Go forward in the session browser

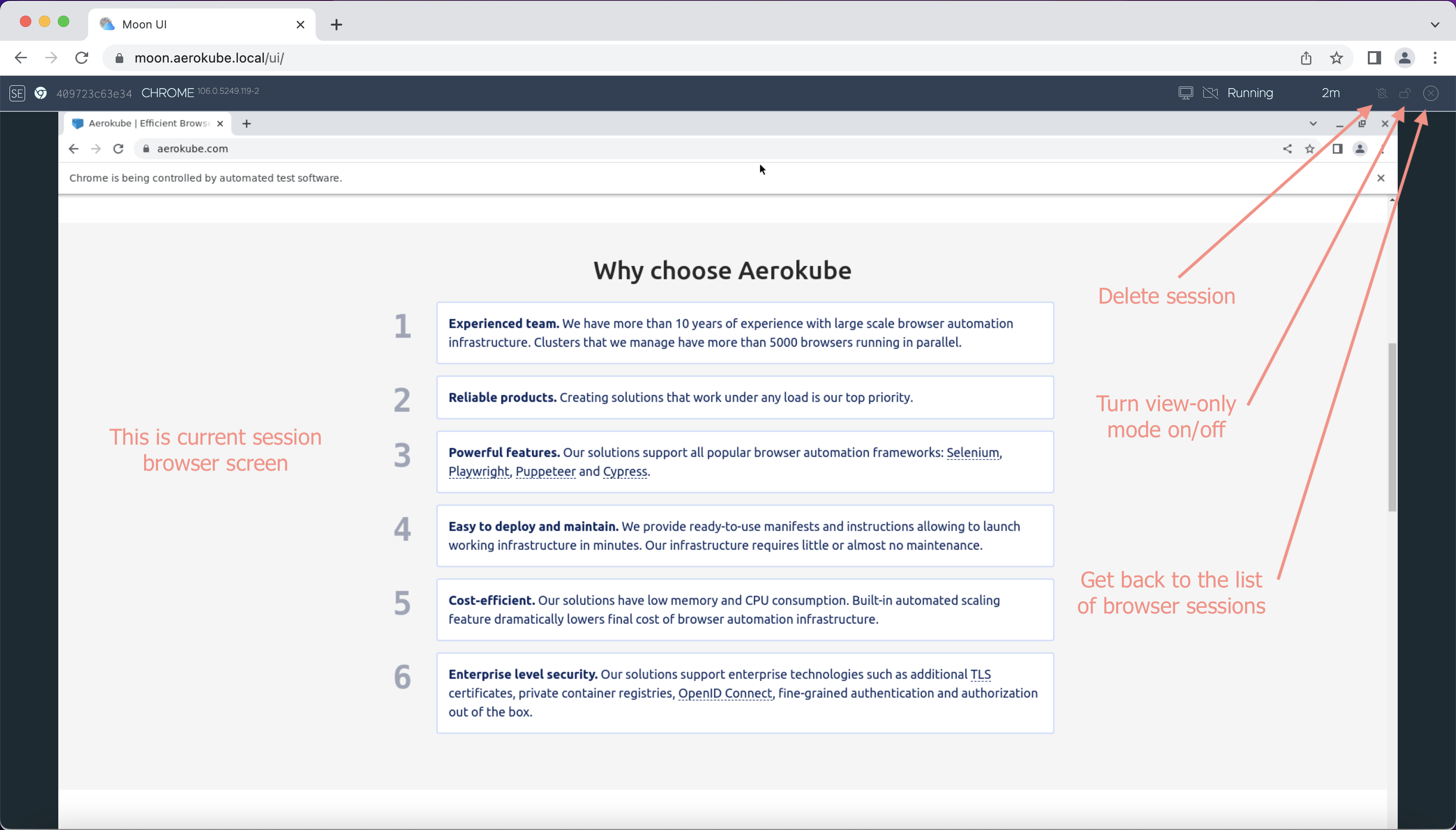click(96, 149)
